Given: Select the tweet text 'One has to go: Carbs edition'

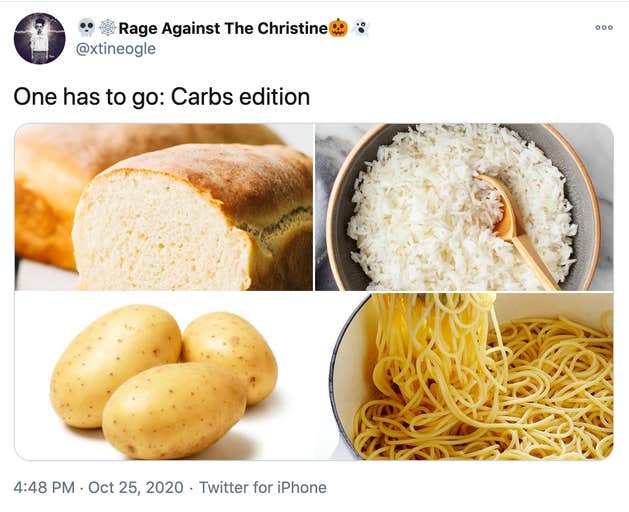Looking at the screenshot, I should (161, 97).
